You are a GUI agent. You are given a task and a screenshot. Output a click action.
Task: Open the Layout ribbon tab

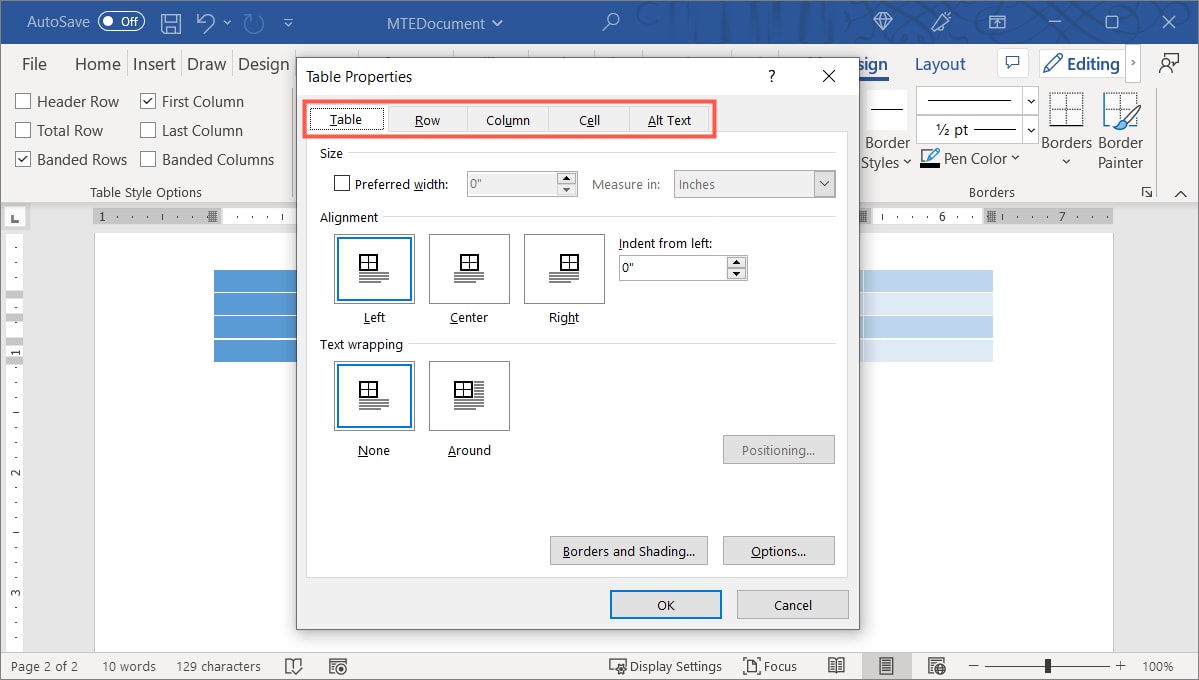[939, 64]
